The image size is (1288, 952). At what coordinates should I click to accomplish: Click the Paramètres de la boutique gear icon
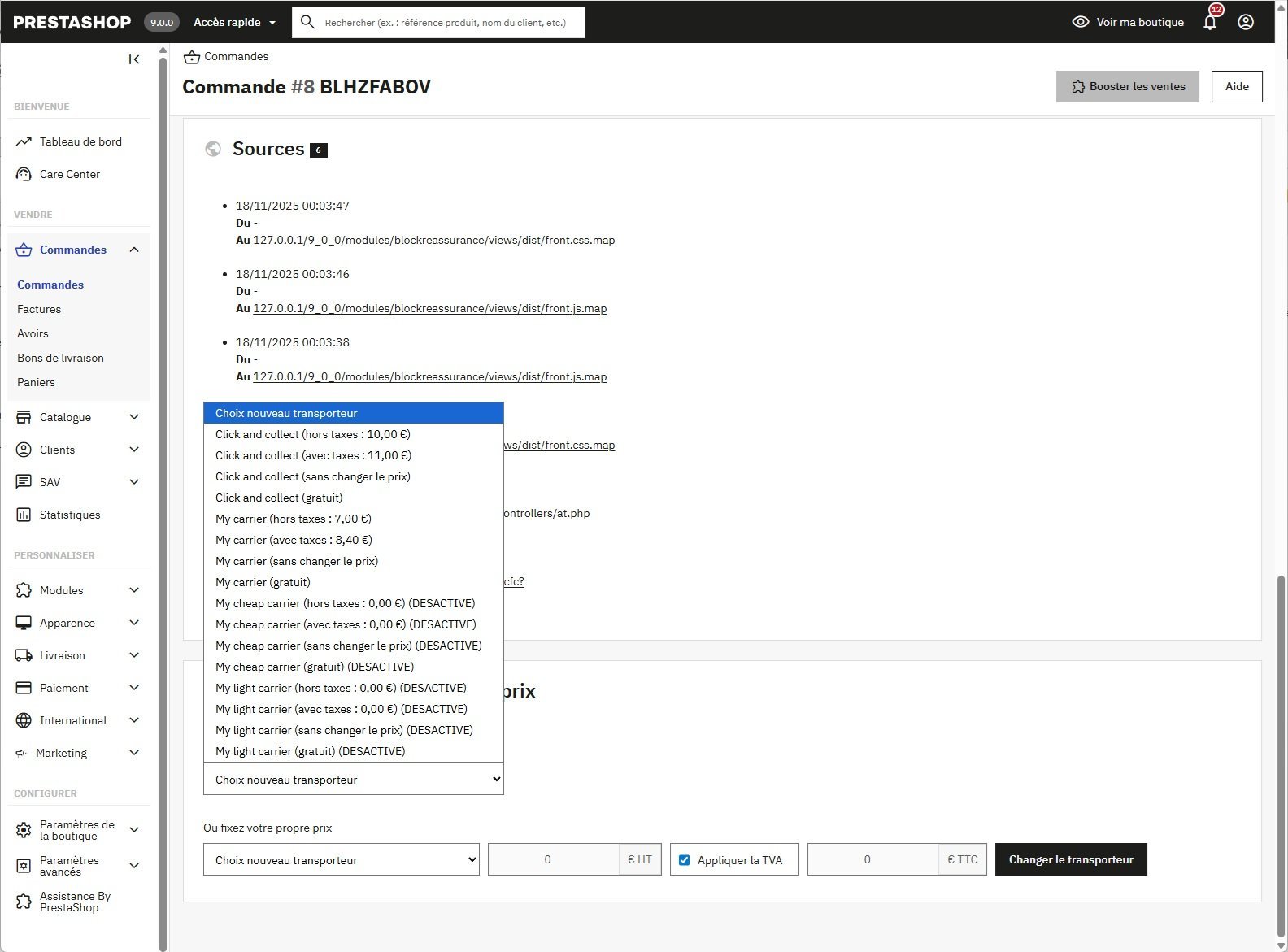pos(24,830)
